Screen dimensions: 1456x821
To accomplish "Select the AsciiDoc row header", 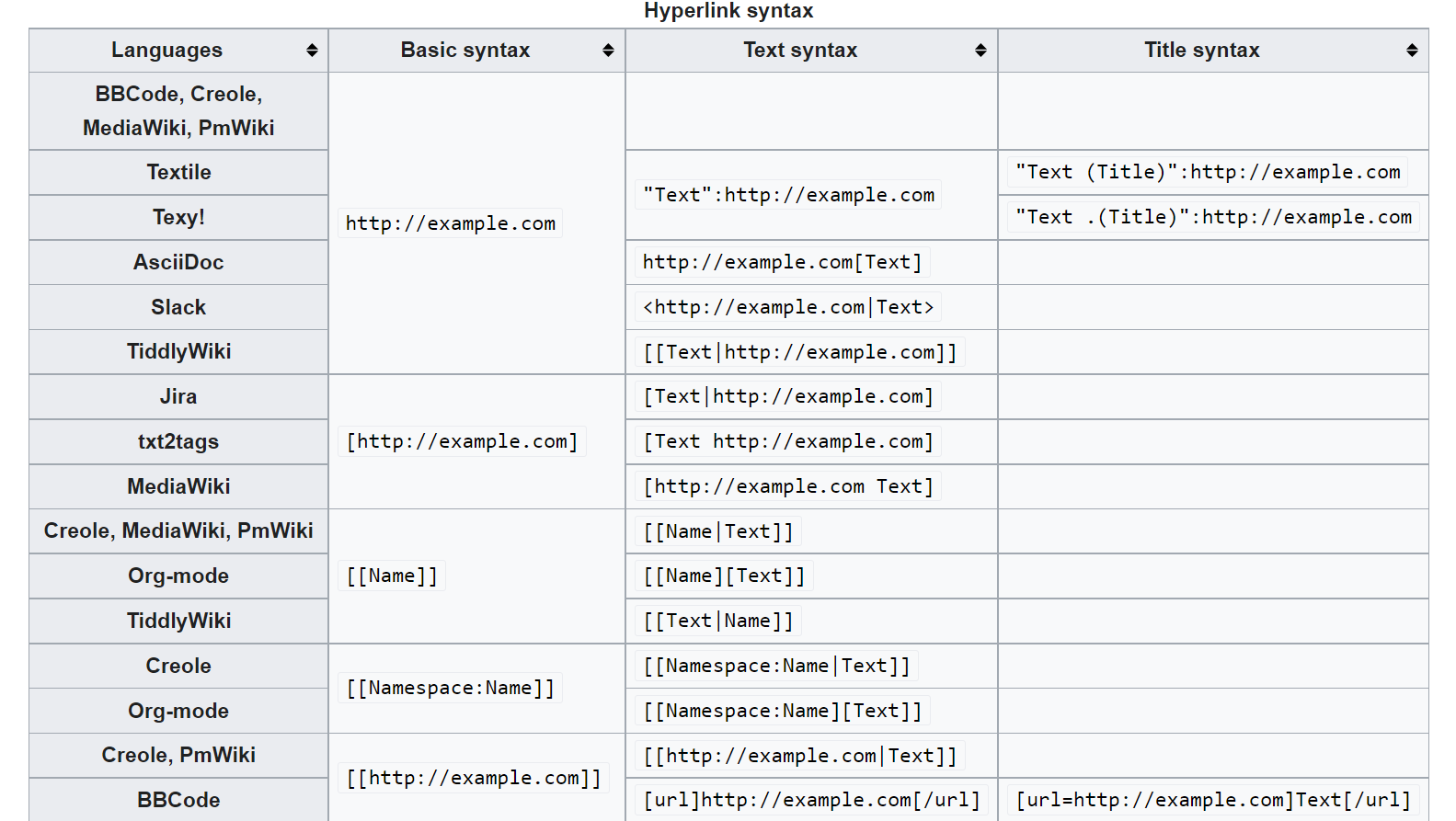I will 178,263.
